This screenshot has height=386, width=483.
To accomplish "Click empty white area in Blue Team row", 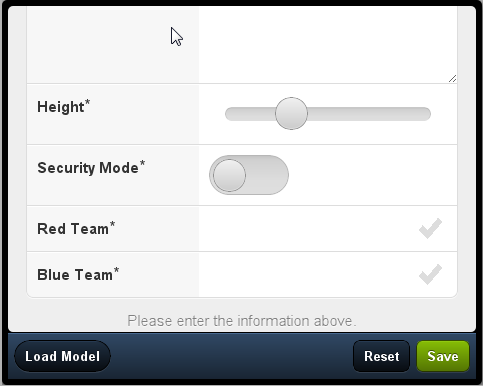I will (x=307, y=275).
